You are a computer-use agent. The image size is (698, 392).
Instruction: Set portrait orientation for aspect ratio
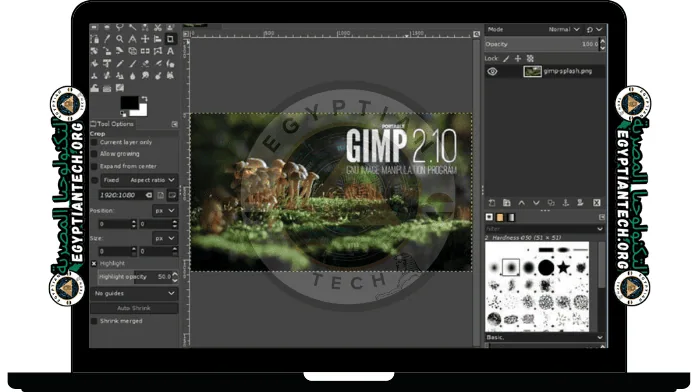[x=160, y=195]
